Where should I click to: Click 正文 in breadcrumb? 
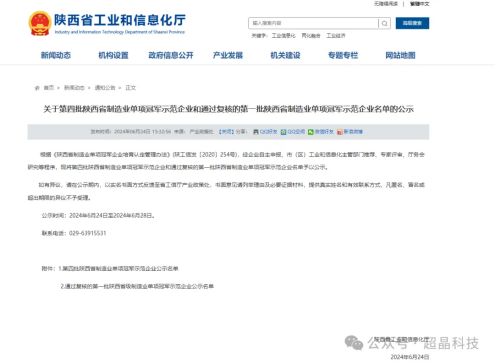(131, 88)
